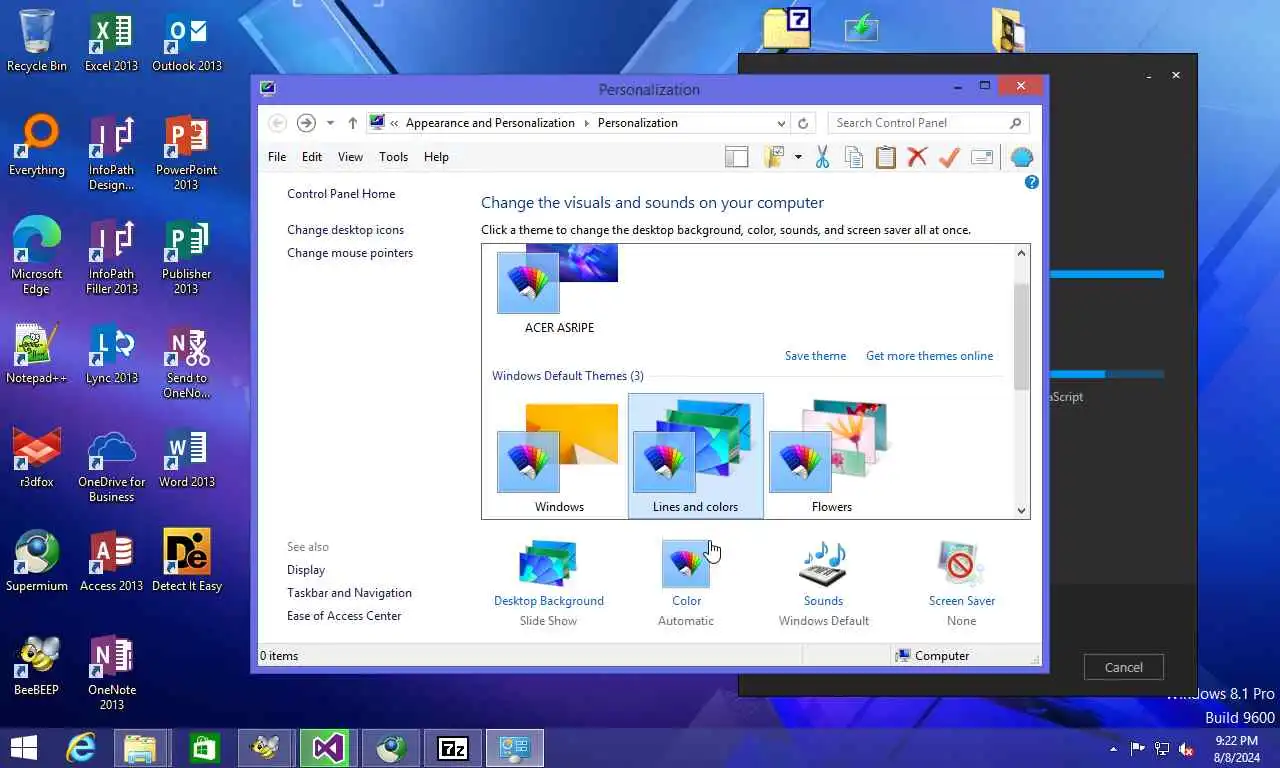Click the layout pane toolbar icon
The width and height of the screenshot is (1280, 768).
coord(737,157)
